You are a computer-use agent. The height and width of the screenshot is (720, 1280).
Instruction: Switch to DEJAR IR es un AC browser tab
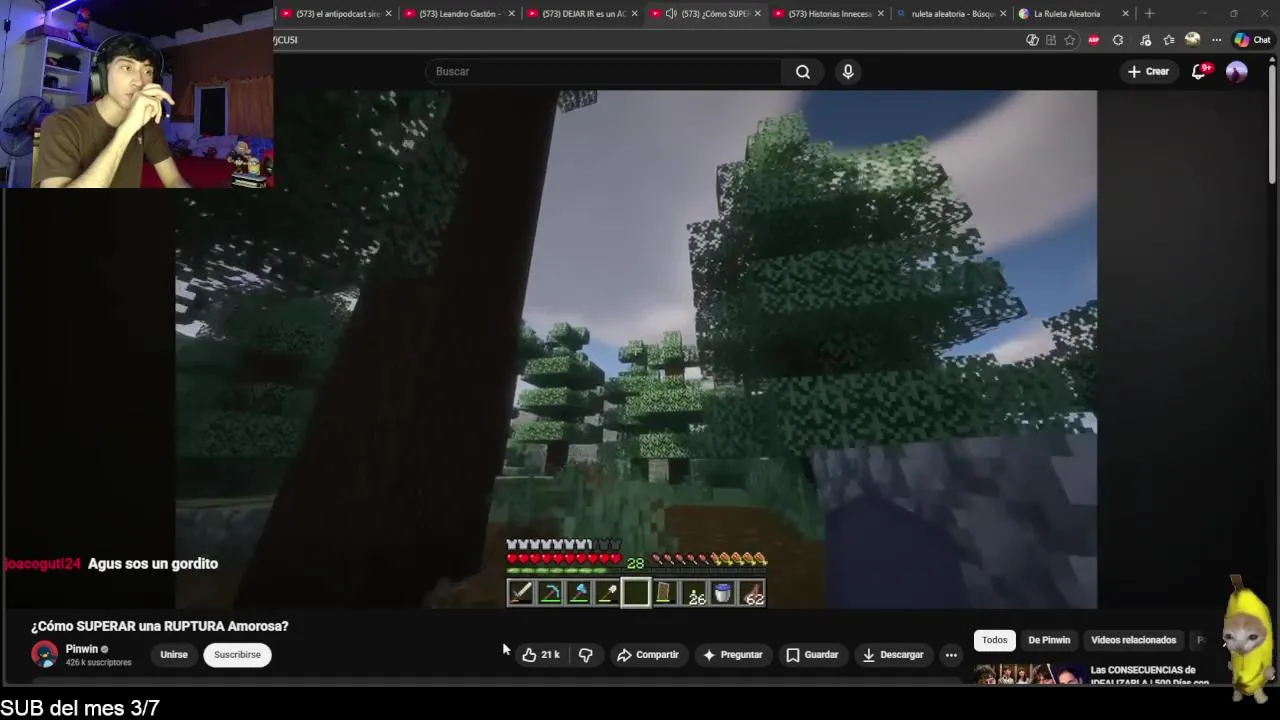(583, 14)
